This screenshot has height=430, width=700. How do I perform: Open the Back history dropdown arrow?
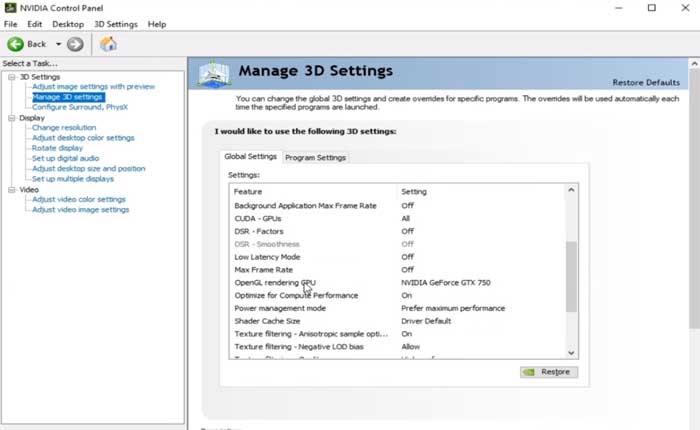(x=58, y=44)
